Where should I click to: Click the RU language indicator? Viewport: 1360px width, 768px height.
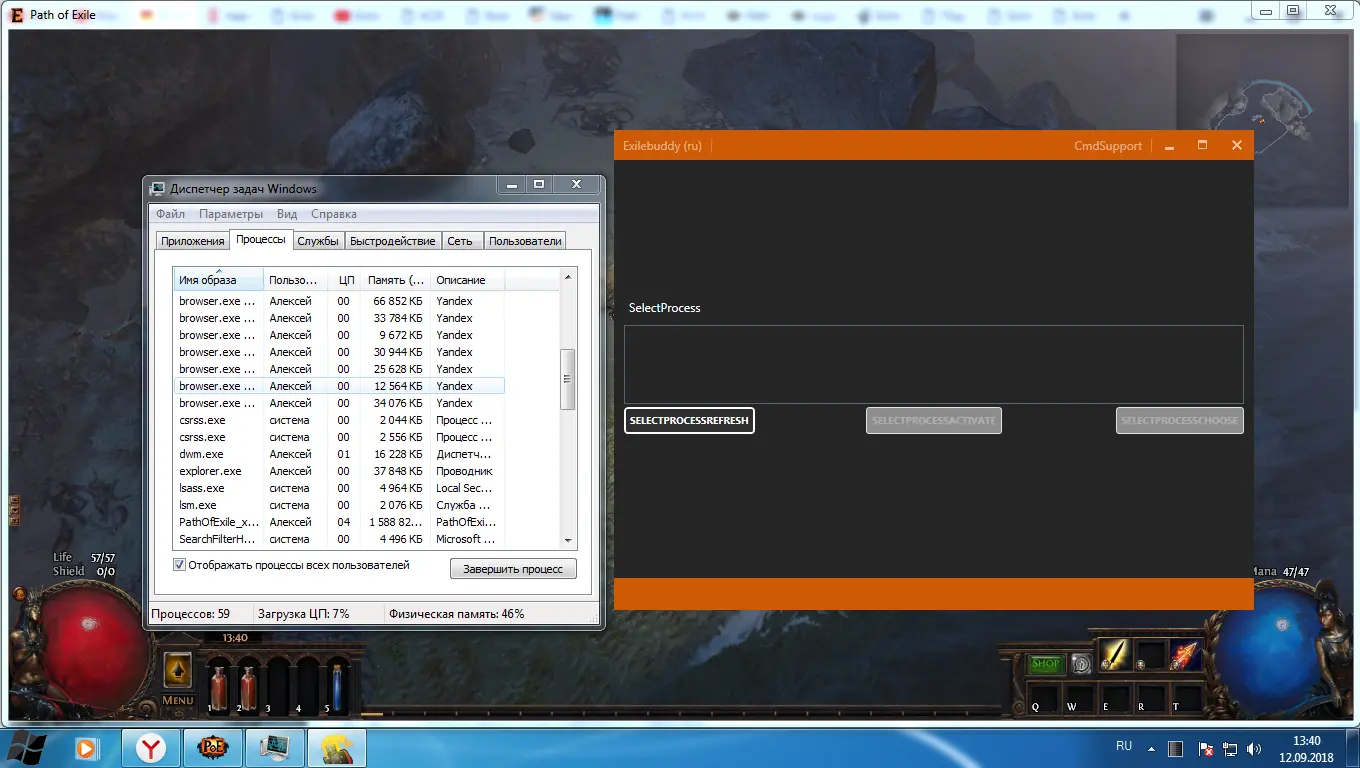[1124, 746]
